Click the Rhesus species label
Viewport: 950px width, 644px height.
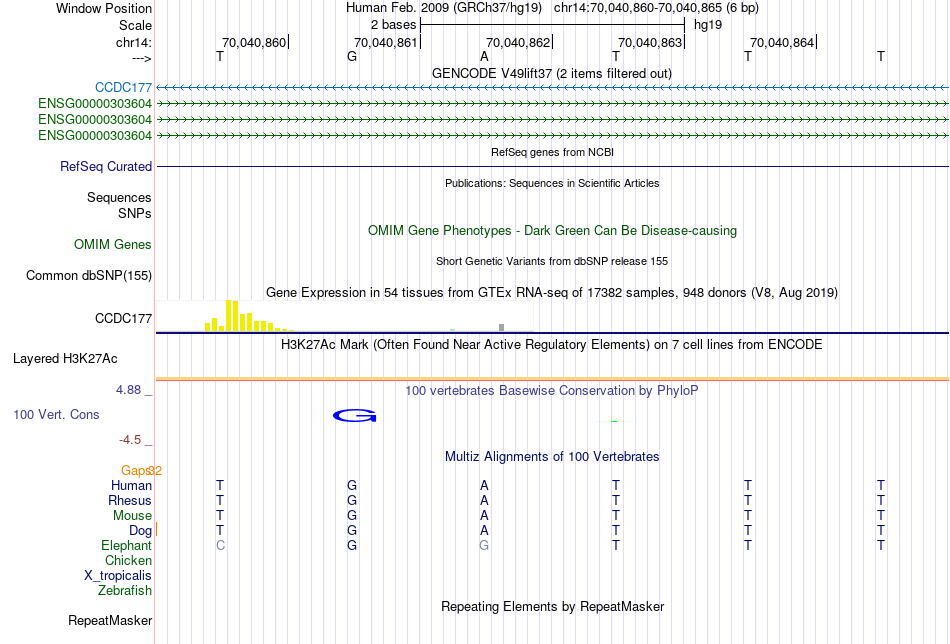tap(130, 501)
